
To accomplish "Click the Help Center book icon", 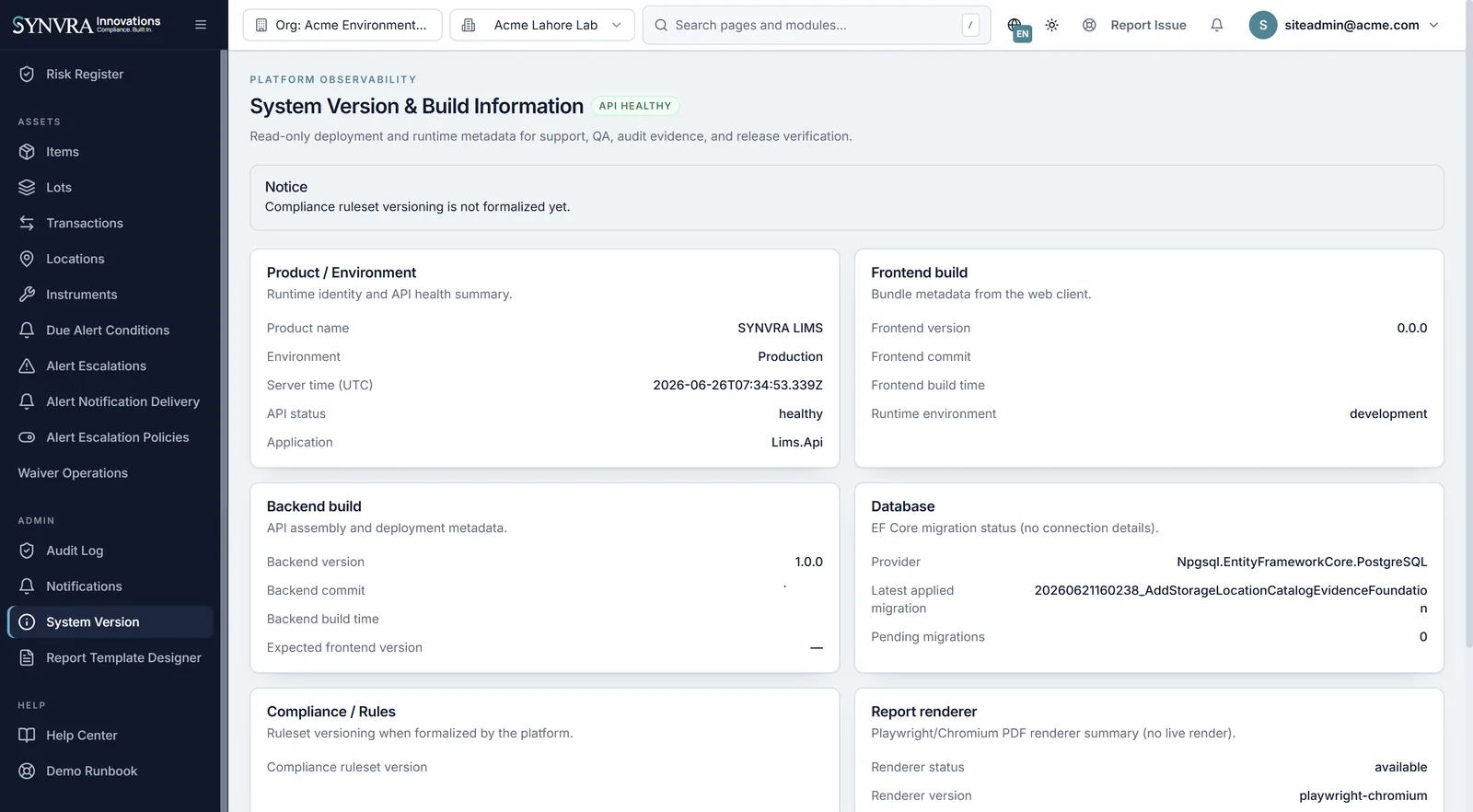I will tap(27, 736).
